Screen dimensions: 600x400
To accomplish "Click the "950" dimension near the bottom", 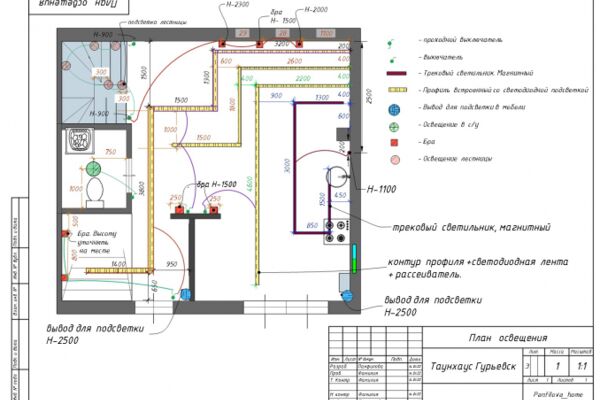I will [x=171, y=264].
